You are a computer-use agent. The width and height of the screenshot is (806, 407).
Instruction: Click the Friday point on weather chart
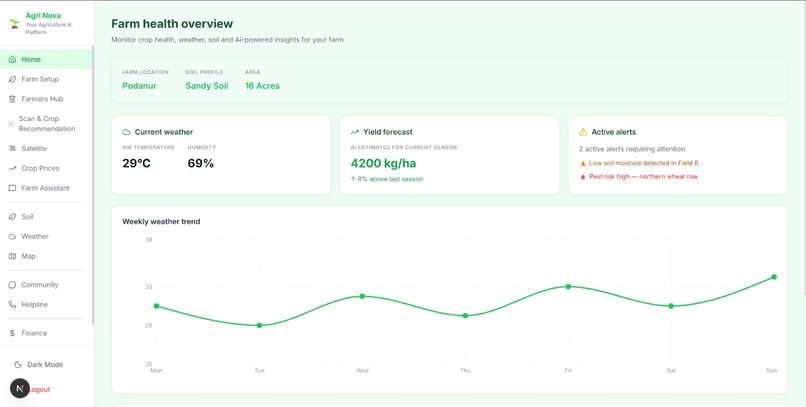tap(568, 286)
